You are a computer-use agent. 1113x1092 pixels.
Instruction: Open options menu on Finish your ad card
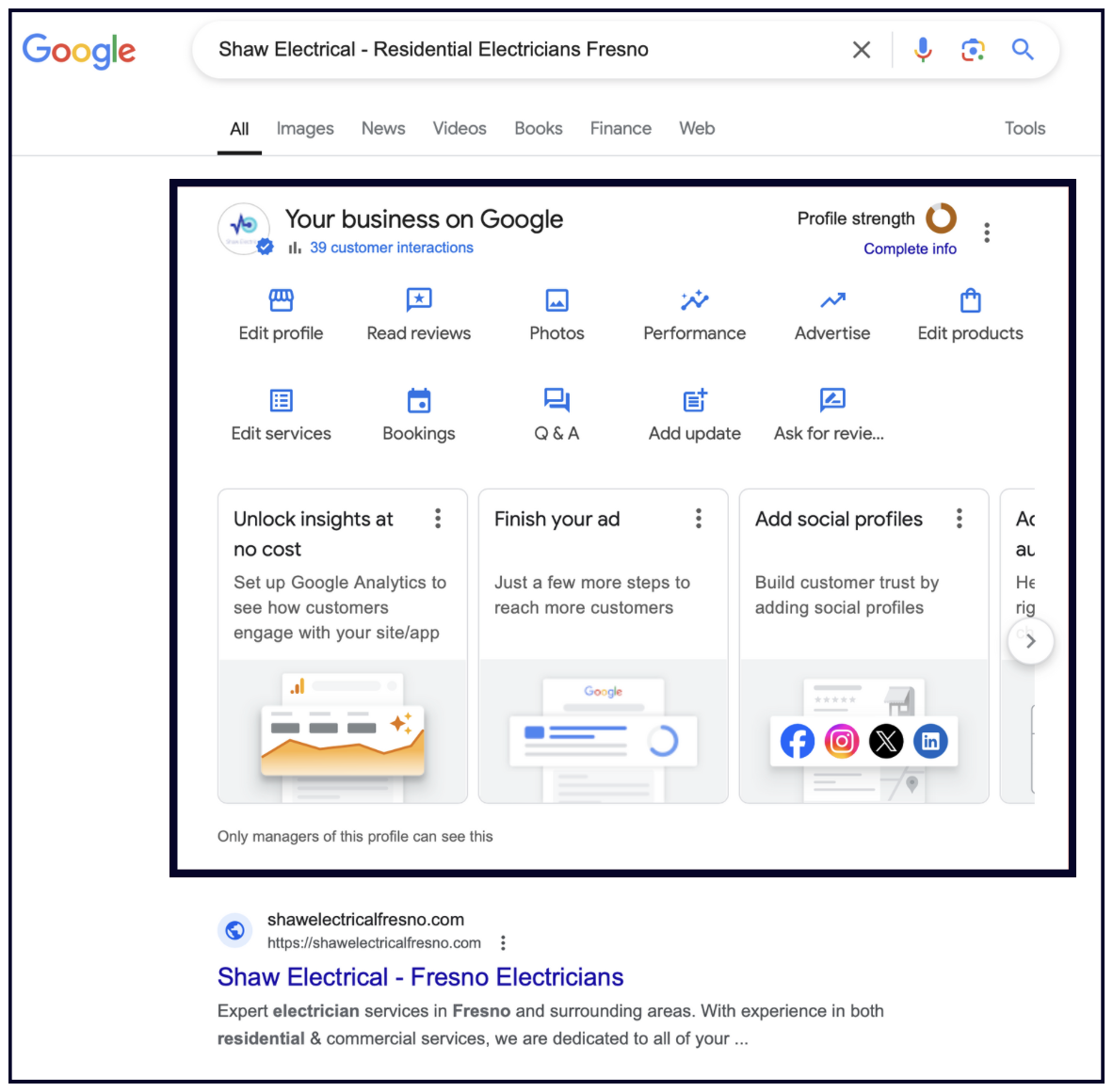(698, 519)
